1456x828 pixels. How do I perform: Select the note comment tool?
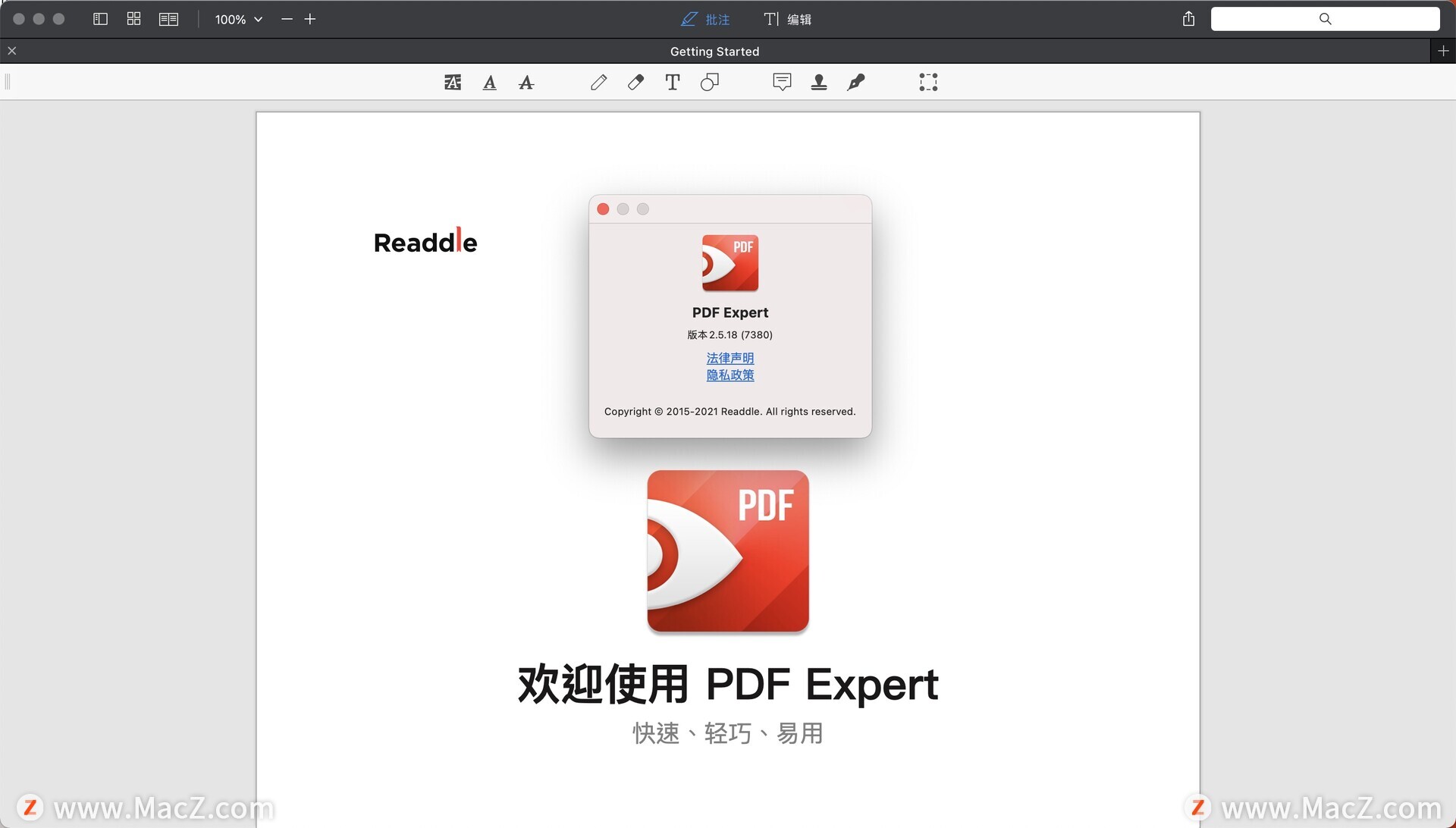pyautogui.click(x=782, y=82)
